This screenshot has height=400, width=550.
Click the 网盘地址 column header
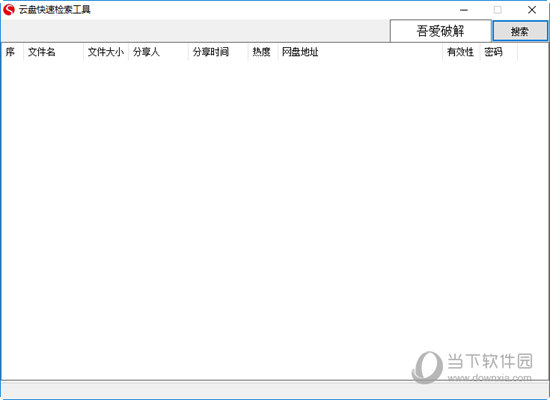360,52
